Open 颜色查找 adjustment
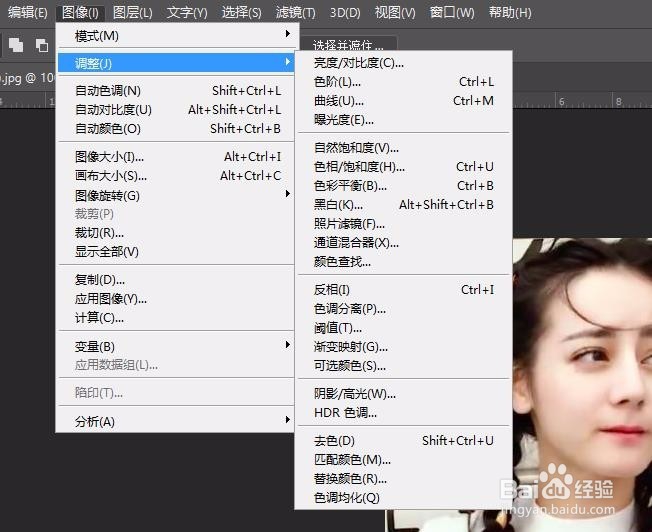This screenshot has height=532, width=652. [403, 262]
